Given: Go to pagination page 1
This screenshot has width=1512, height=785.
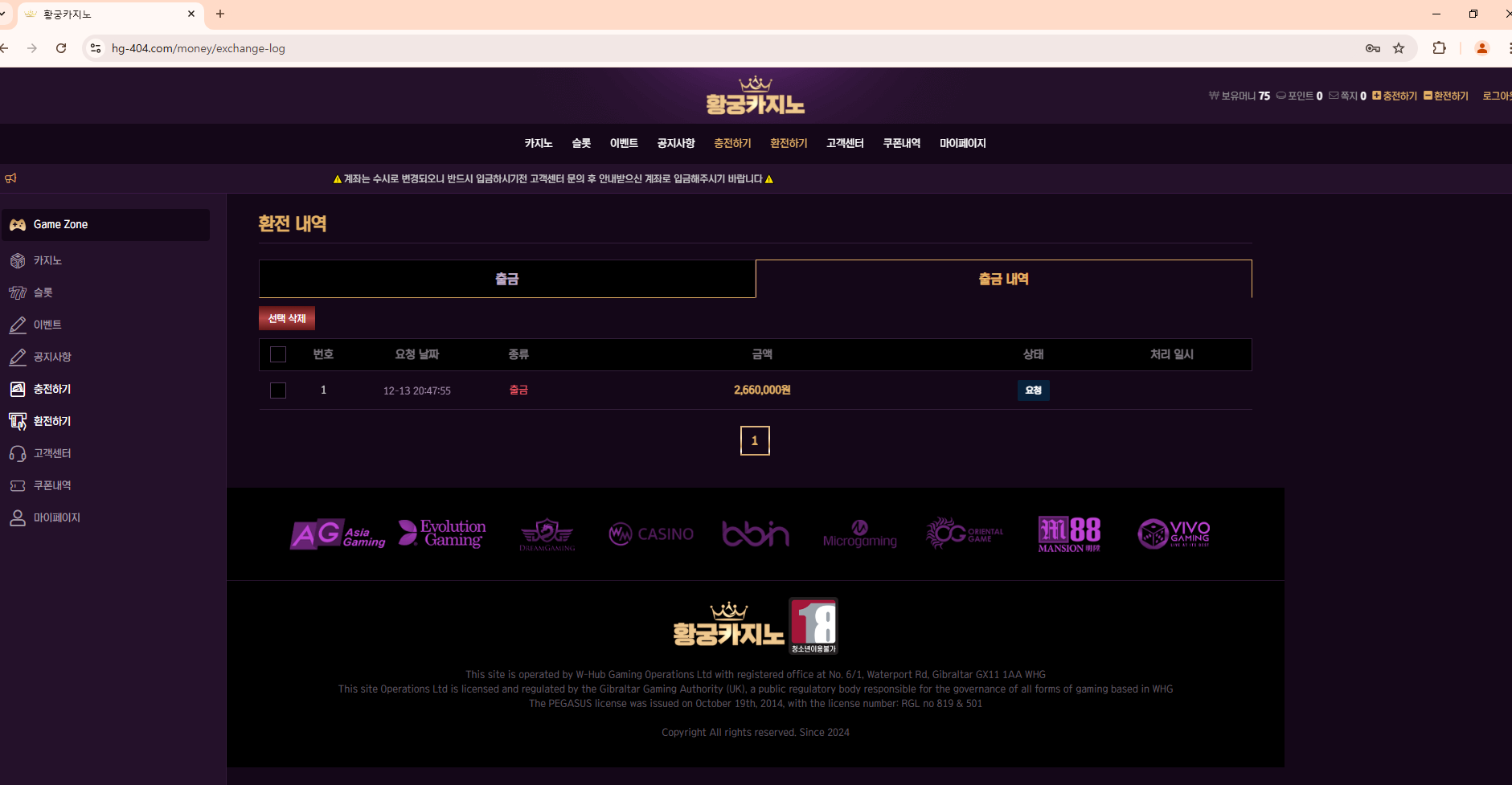Looking at the screenshot, I should pyautogui.click(x=755, y=440).
